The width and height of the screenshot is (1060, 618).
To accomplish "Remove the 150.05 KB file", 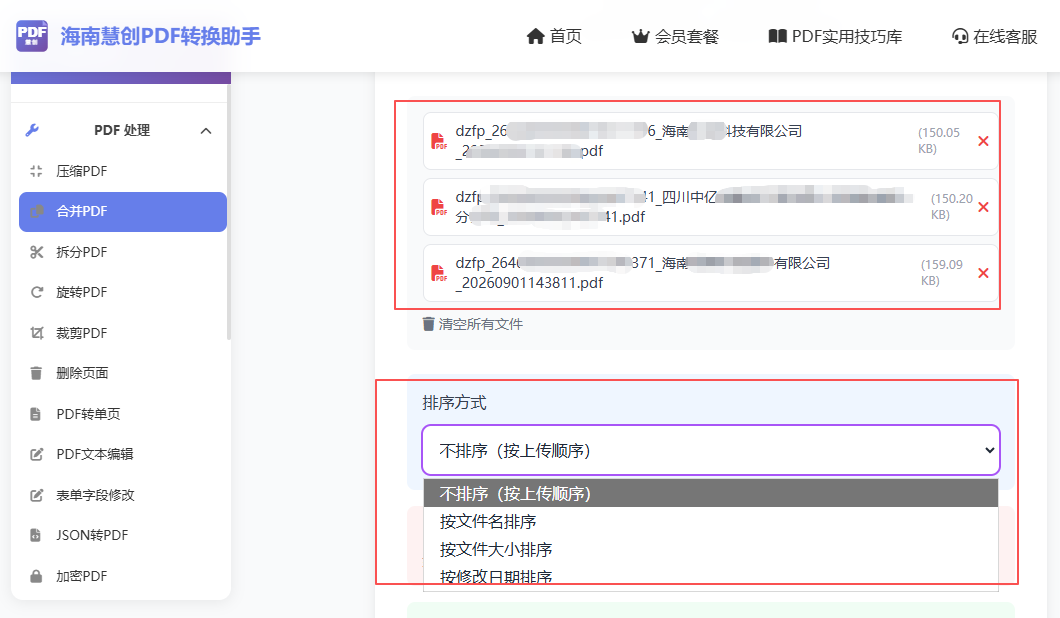I will [x=984, y=141].
